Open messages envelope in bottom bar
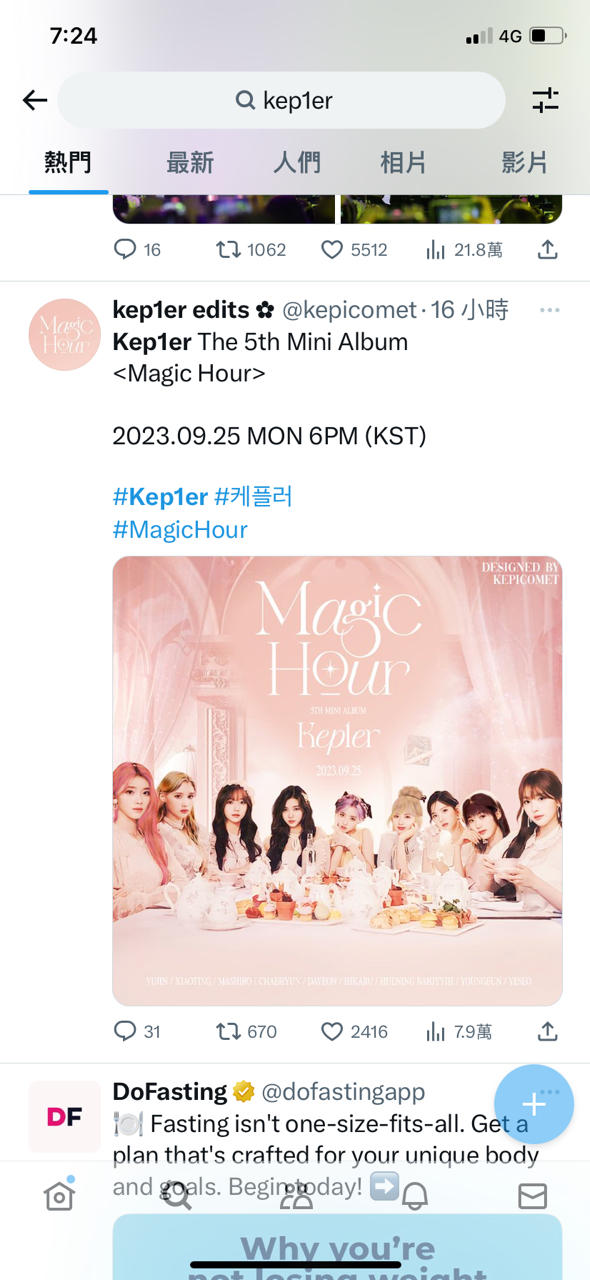This screenshot has height=1280, width=590. [533, 1196]
